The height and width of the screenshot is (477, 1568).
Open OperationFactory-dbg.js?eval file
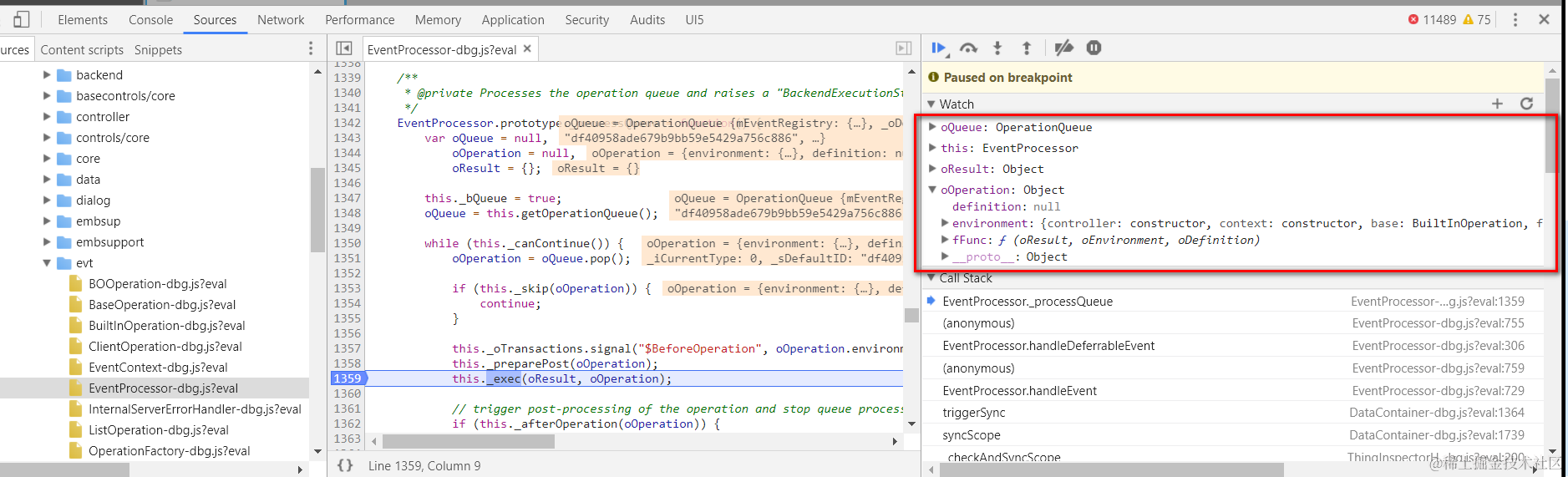(170, 450)
